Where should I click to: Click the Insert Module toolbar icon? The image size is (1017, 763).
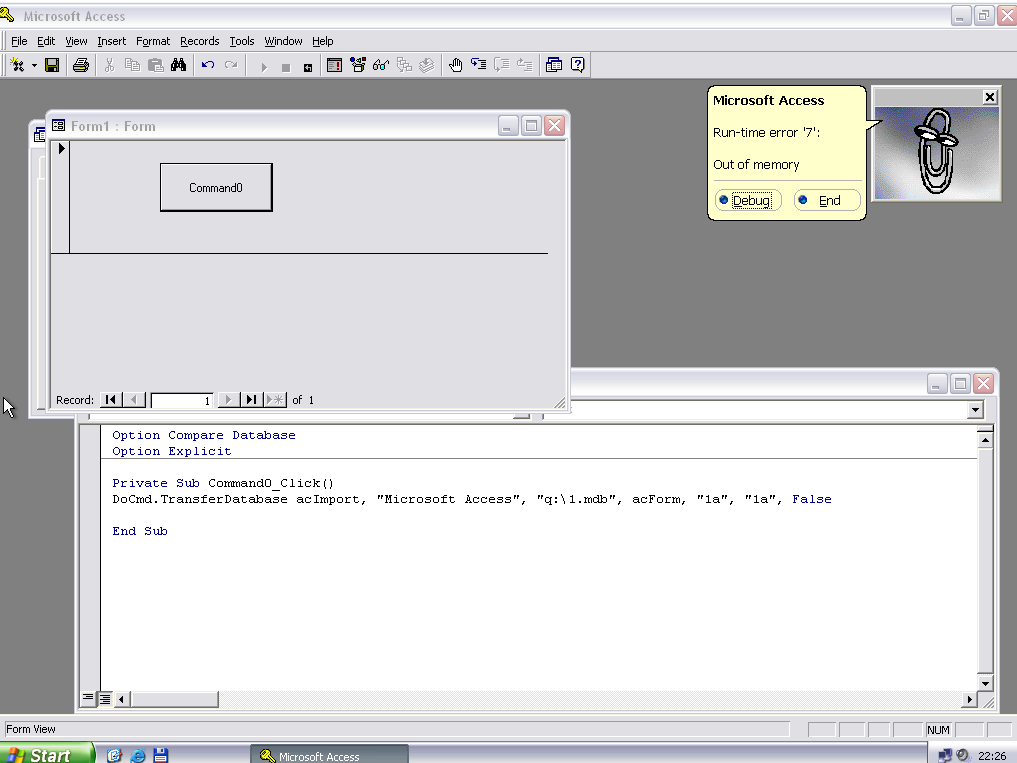pos(18,65)
